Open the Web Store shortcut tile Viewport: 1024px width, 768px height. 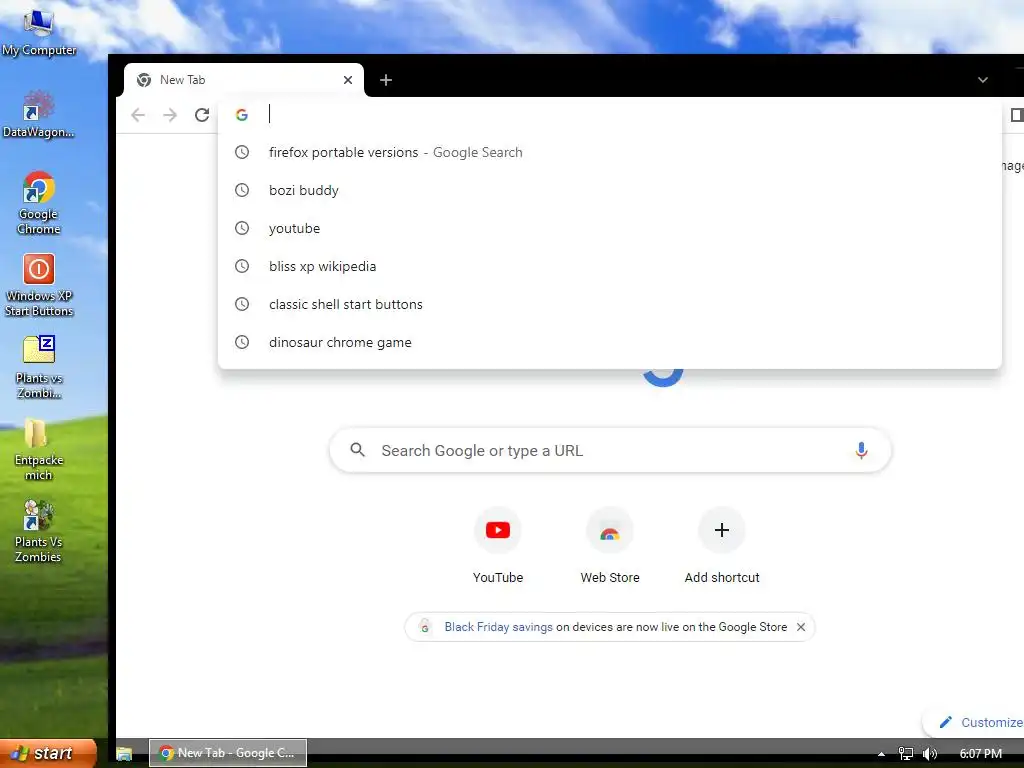click(x=610, y=546)
